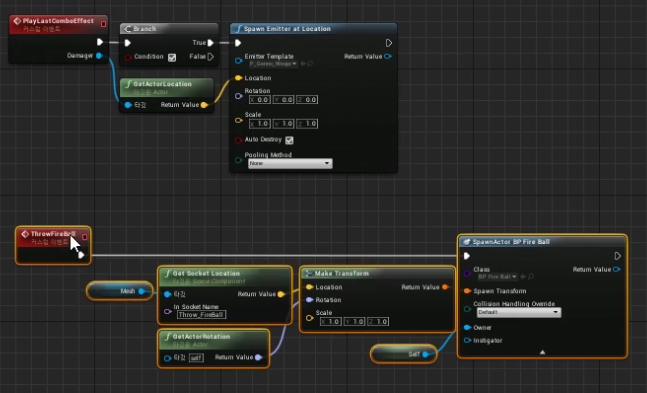Click the Spawn Emitter exec input pin
Image resolution: width=647 pixels, height=393 pixels.
pyautogui.click(x=238, y=43)
